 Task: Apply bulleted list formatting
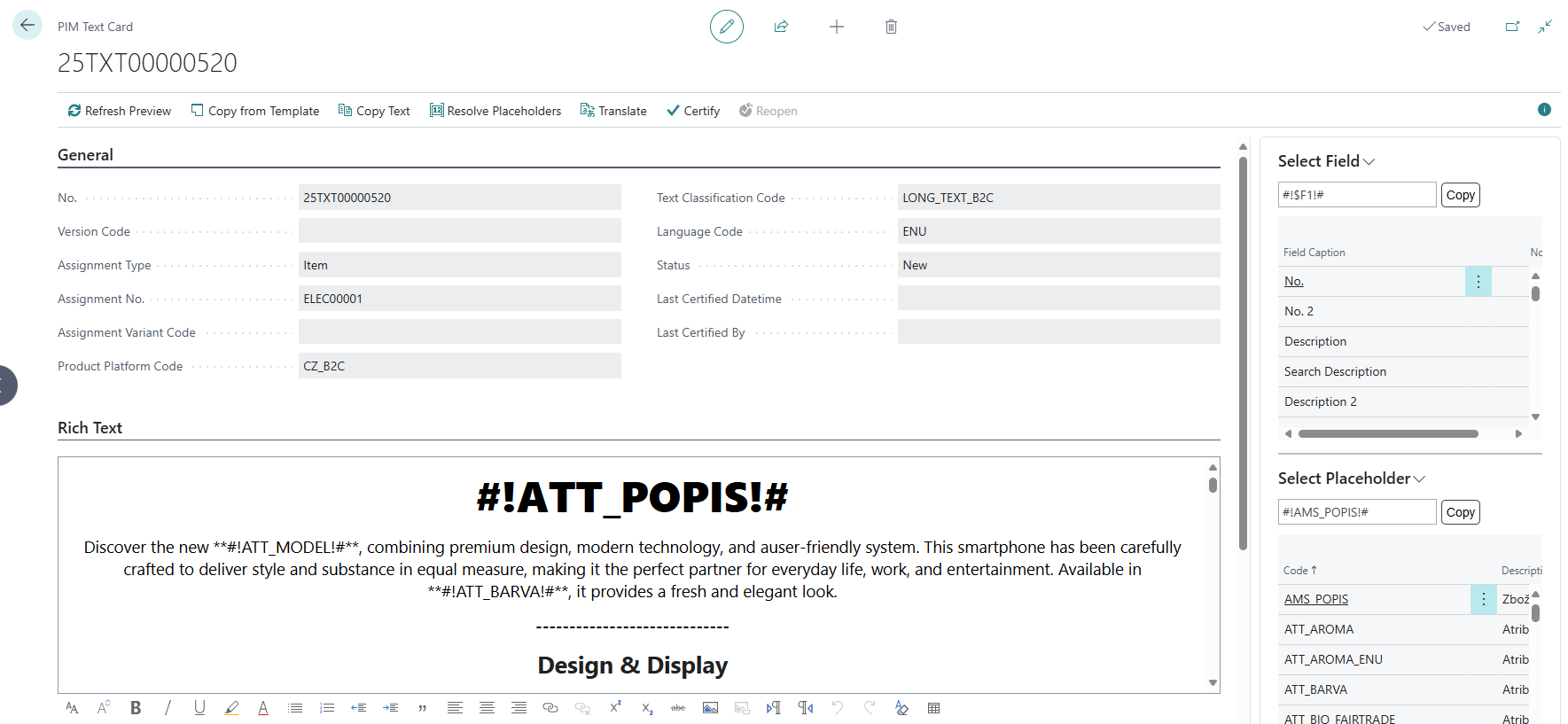point(295,707)
